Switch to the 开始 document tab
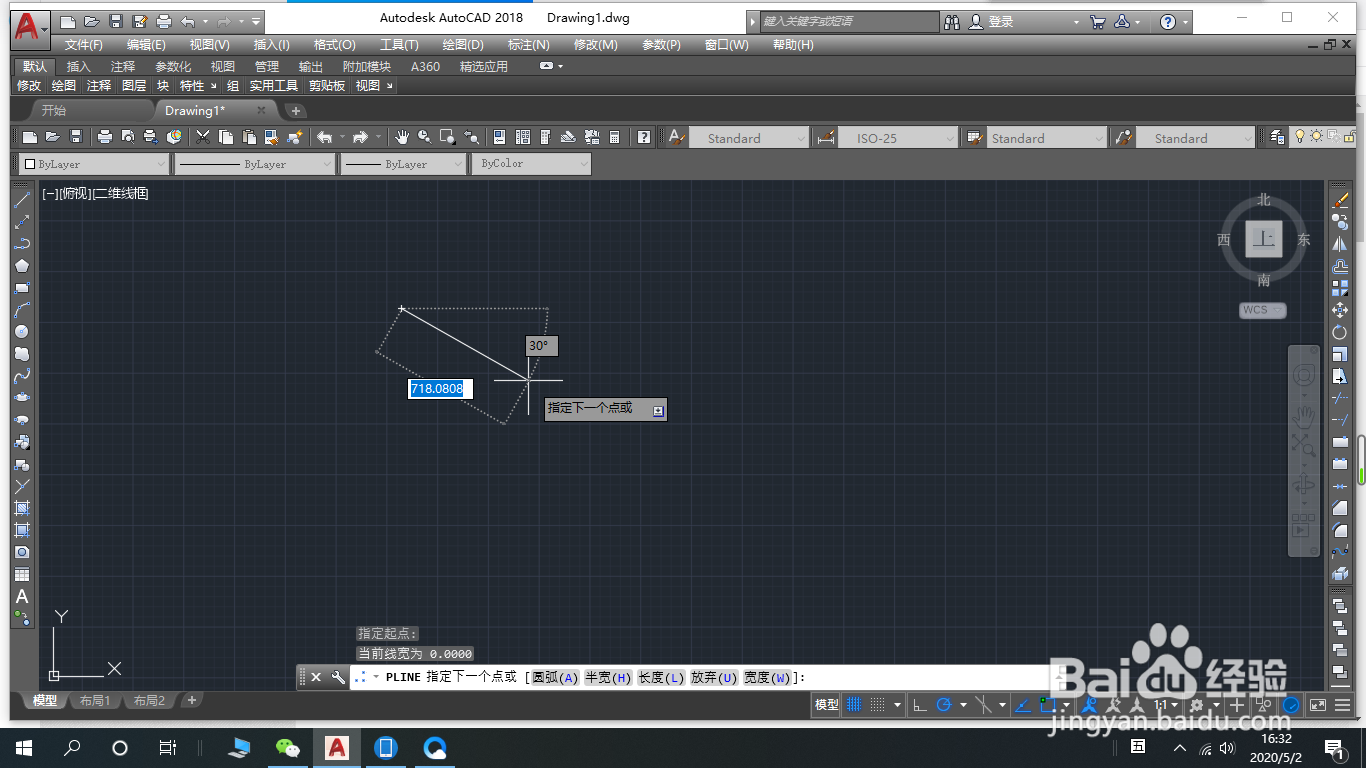 tap(54, 110)
